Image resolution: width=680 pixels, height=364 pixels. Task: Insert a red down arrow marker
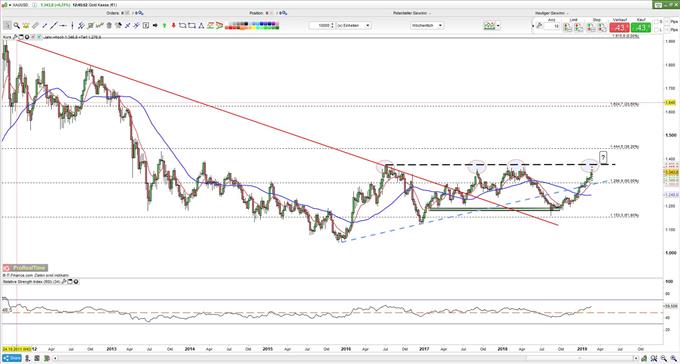173,25
